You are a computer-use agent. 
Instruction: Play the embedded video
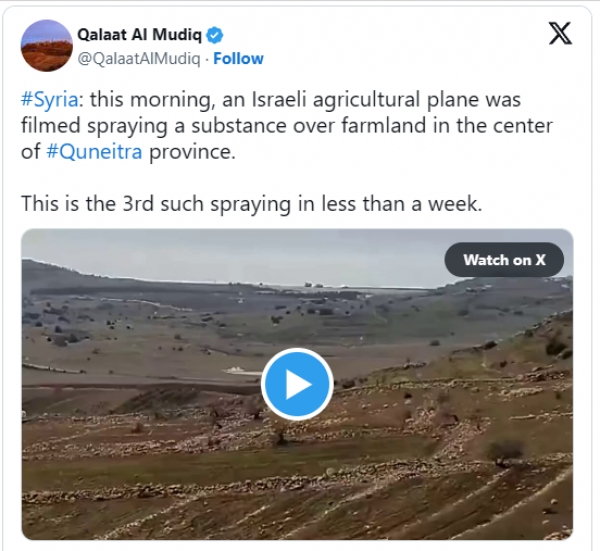[x=297, y=384]
